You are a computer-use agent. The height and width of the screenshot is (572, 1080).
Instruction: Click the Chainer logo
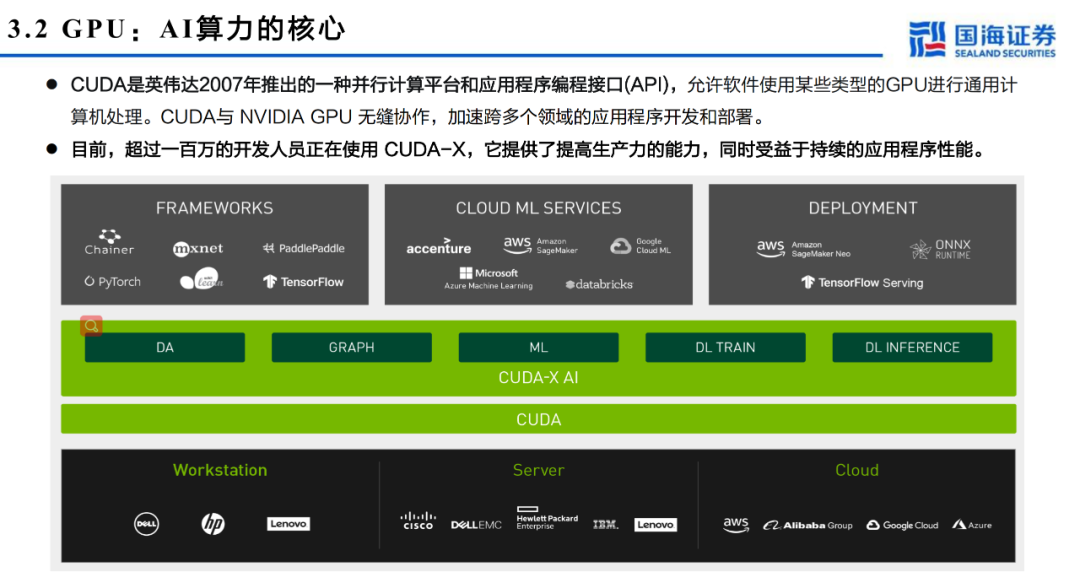point(110,243)
